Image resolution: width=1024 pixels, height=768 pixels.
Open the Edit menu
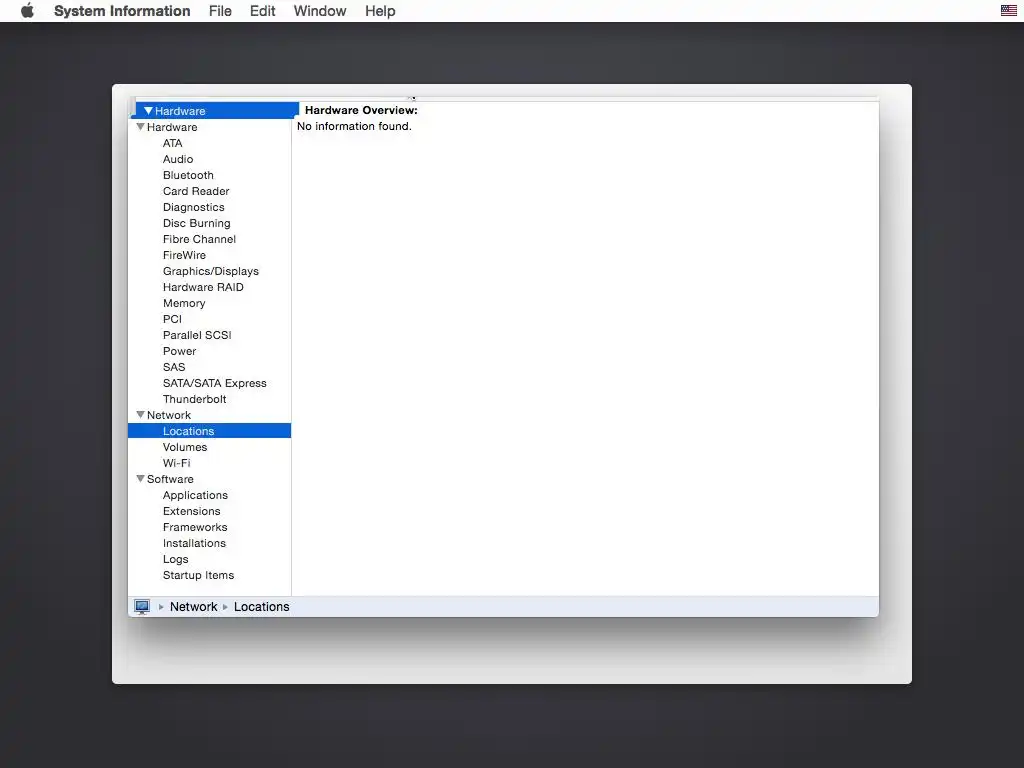263,11
